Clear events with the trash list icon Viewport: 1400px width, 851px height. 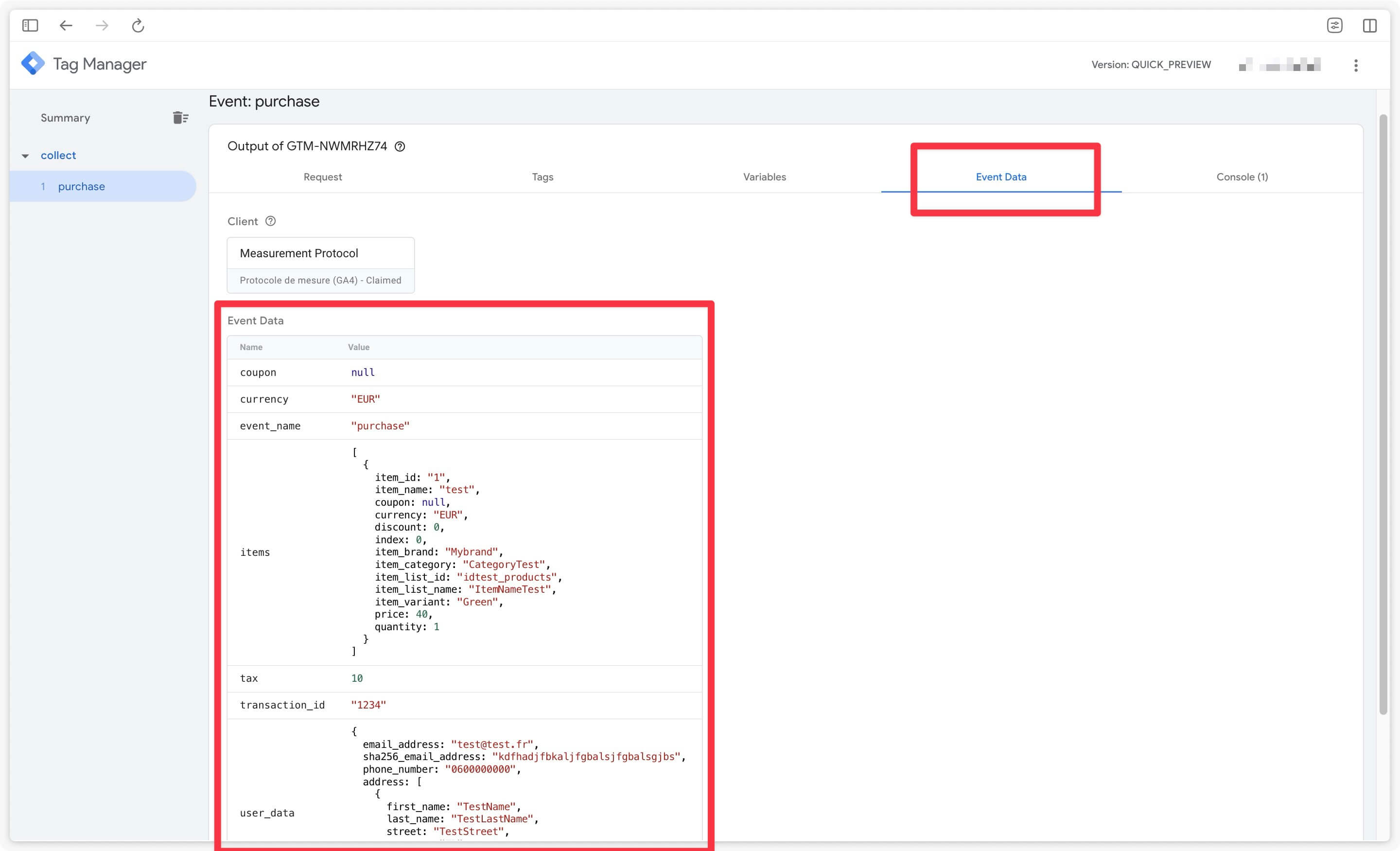pyautogui.click(x=181, y=118)
